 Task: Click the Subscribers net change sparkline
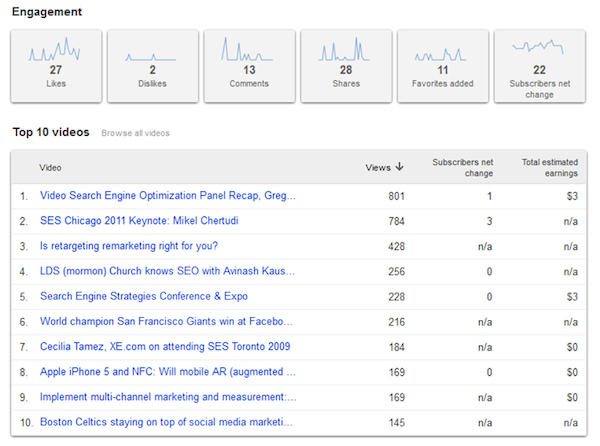pos(538,46)
